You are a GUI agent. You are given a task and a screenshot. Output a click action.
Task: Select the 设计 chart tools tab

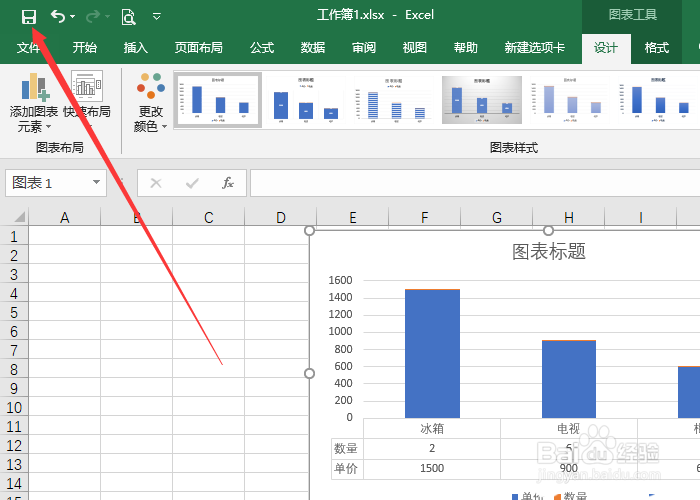606,48
